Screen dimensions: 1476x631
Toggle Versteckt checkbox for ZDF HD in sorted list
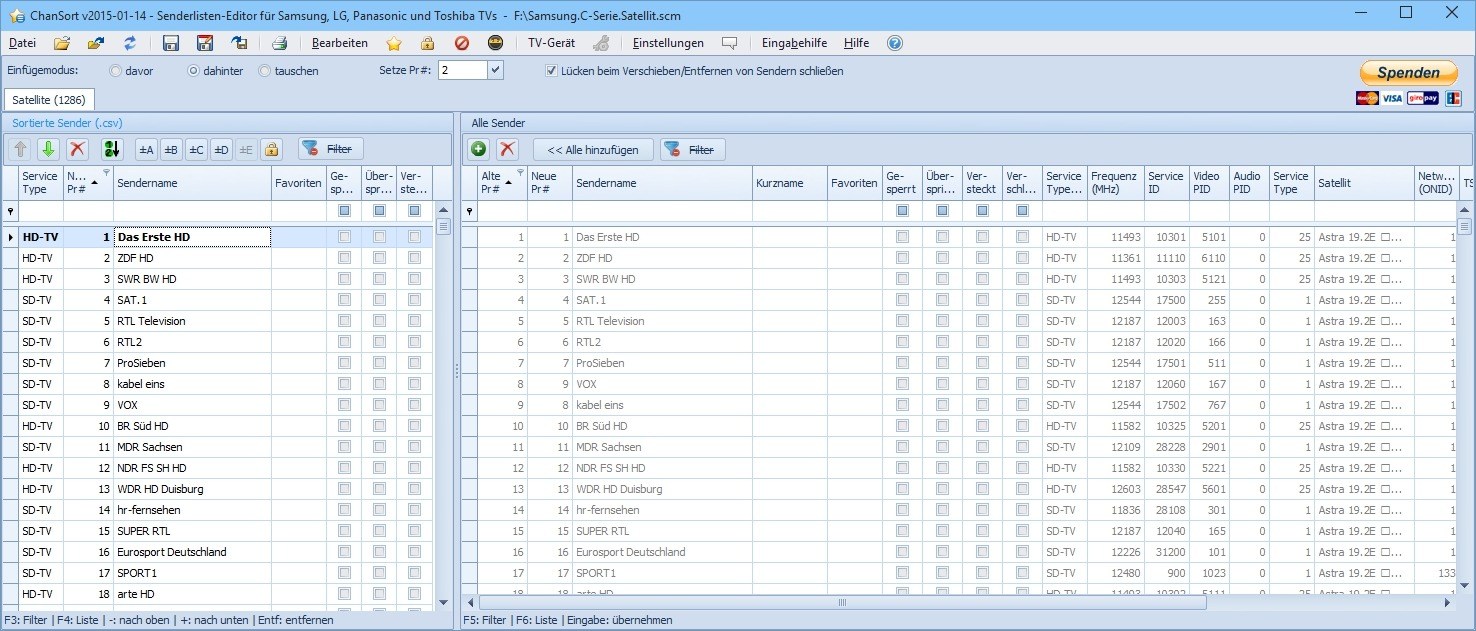pyautogui.click(x=414, y=258)
